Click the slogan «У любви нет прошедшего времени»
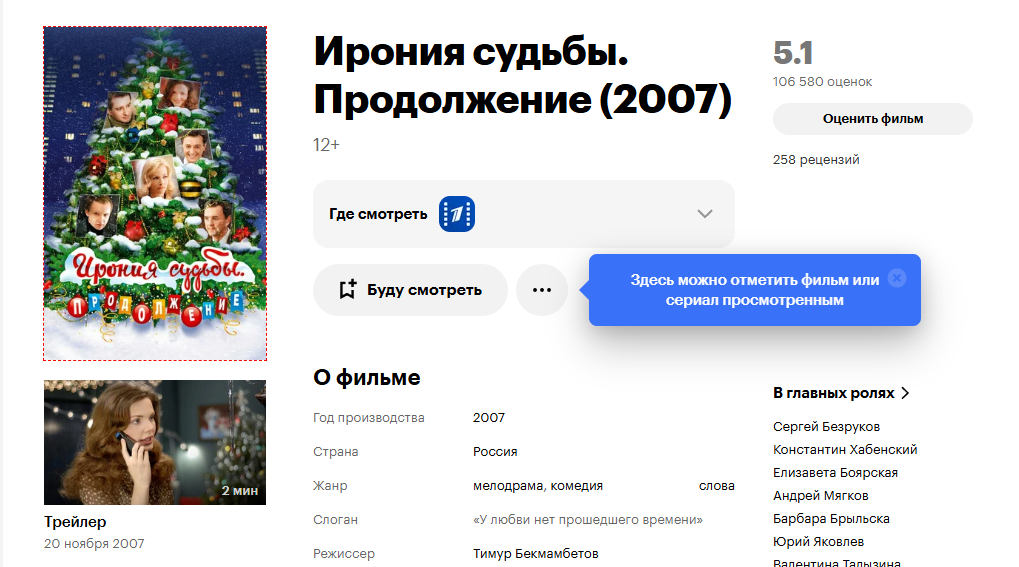 (587, 520)
